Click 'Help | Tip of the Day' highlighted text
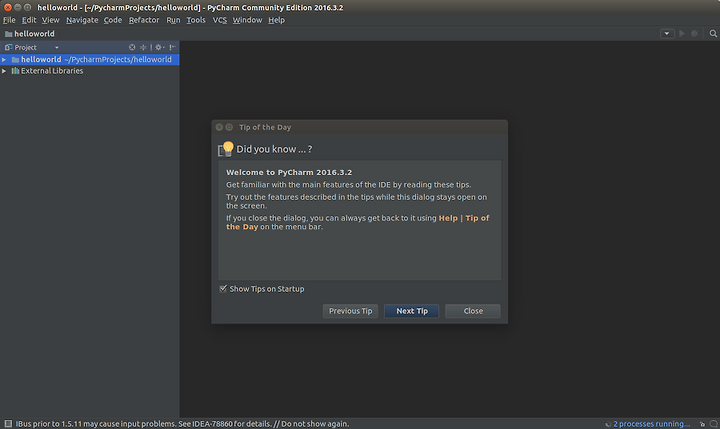 click(x=358, y=222)
